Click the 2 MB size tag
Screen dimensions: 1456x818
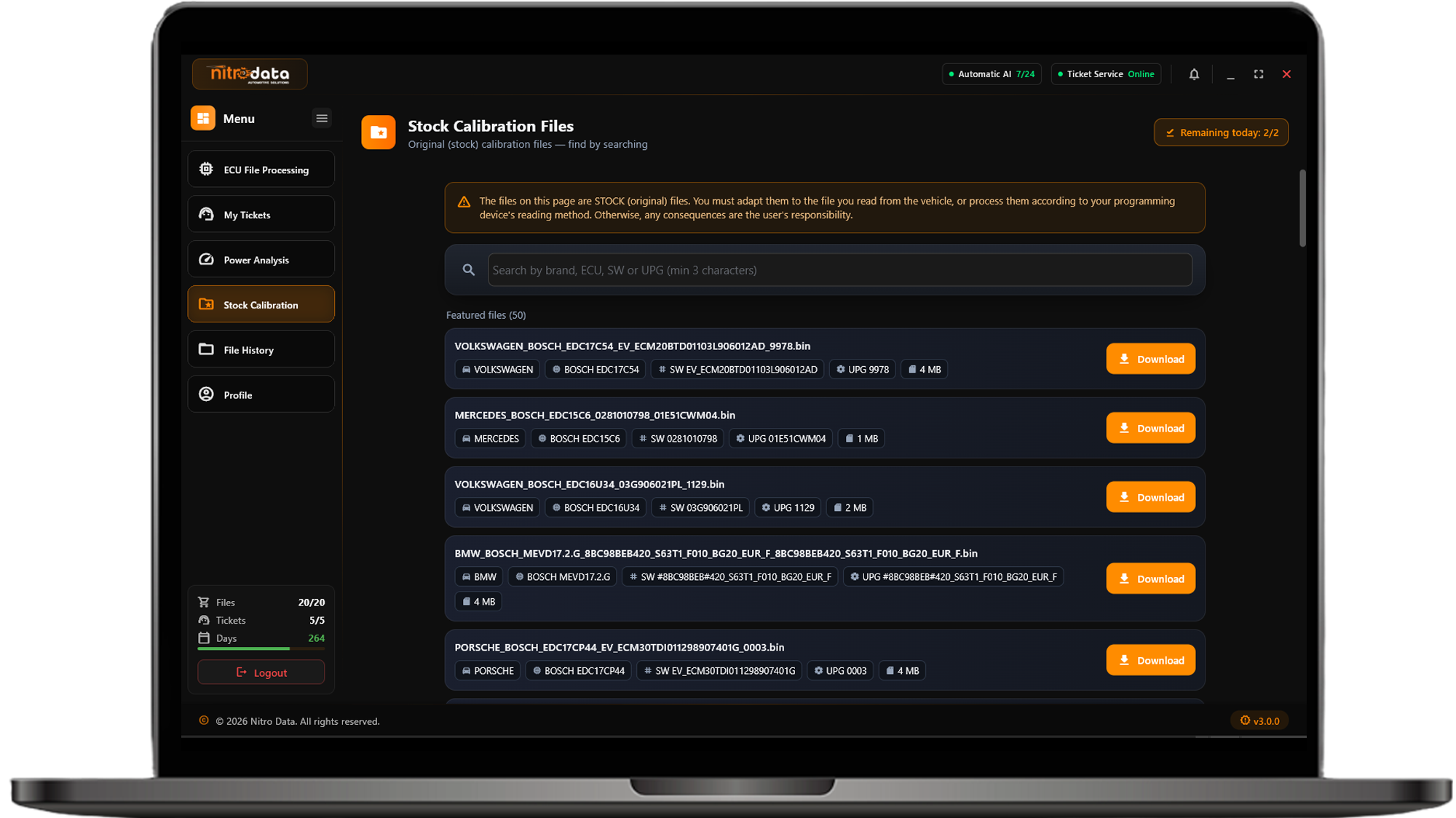[850, 508]
